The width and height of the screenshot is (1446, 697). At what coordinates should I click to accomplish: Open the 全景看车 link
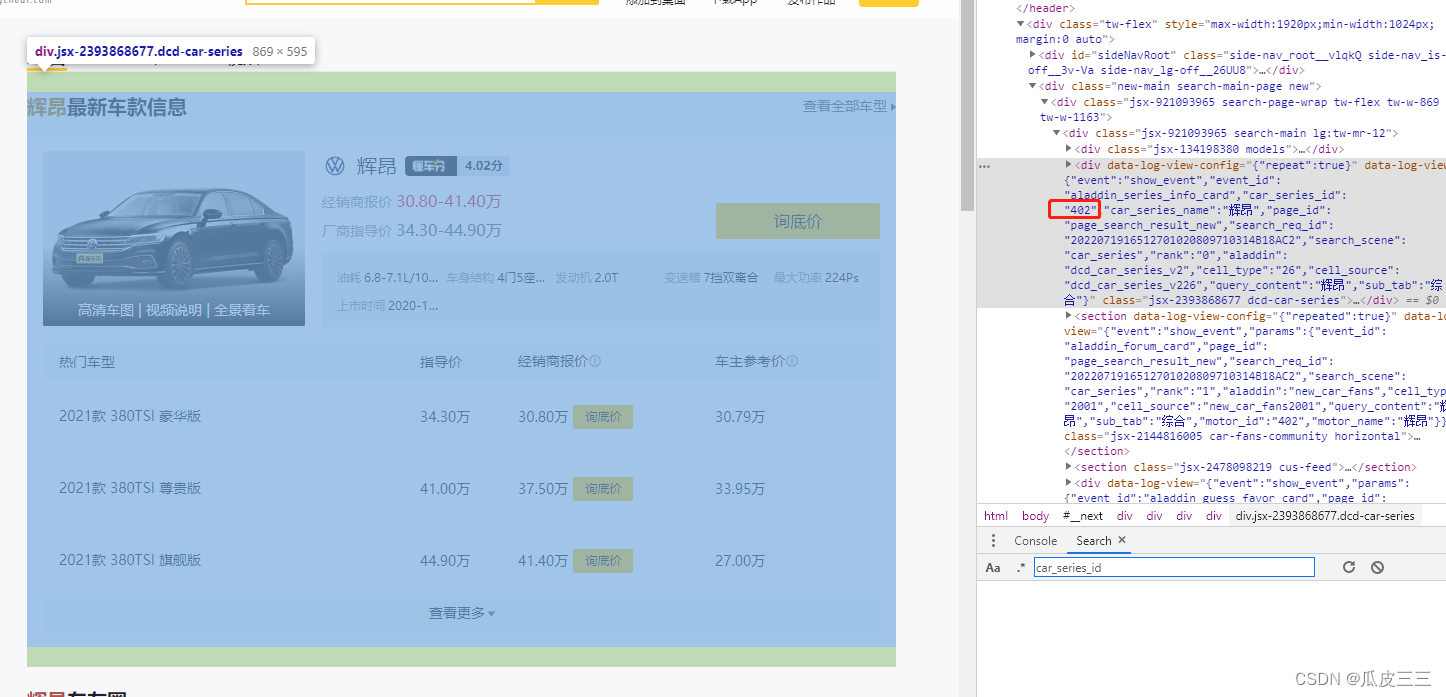click(x=242, y=310)
